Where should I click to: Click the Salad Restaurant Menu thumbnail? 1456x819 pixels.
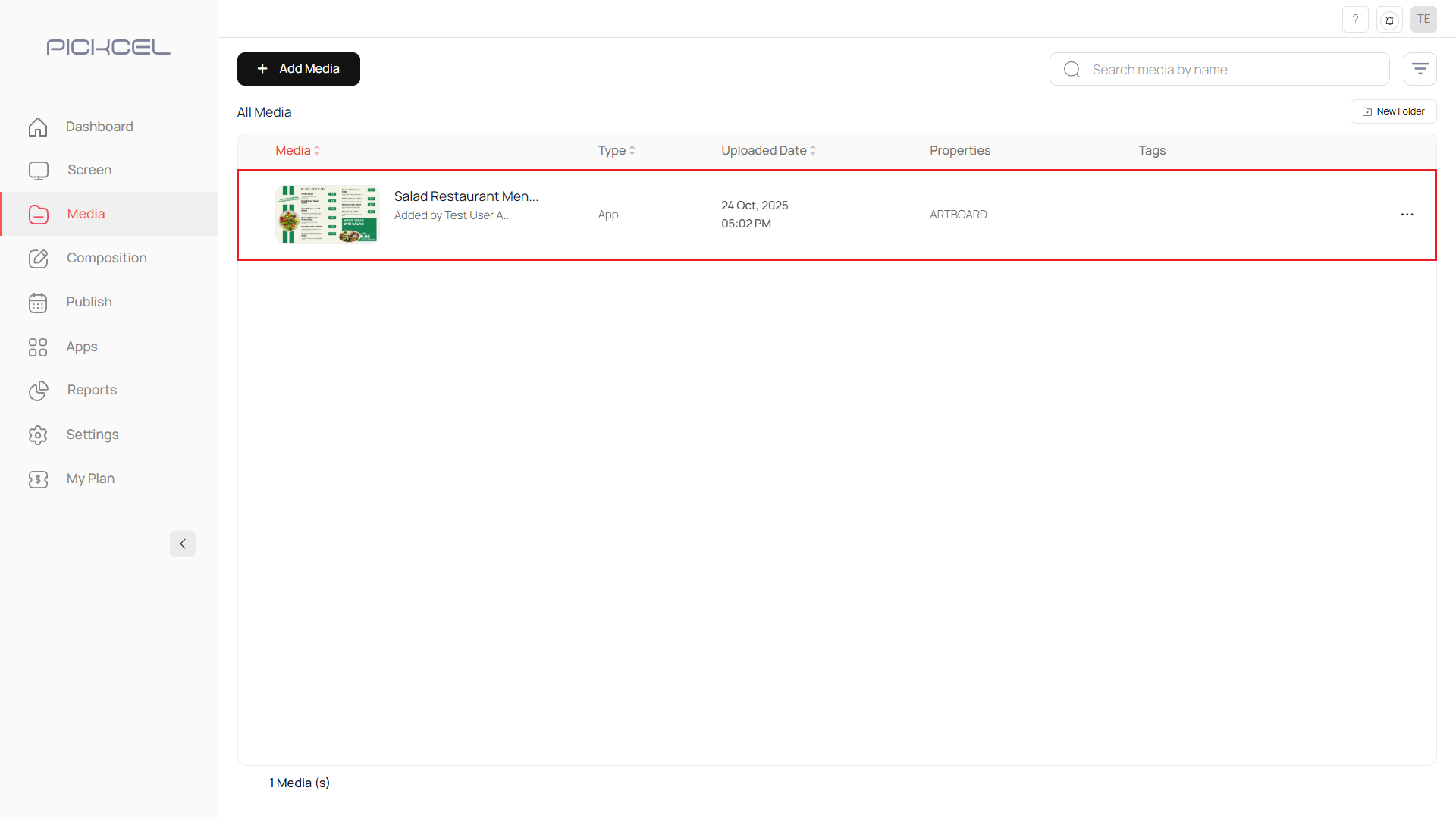click(x=327, y=215)
